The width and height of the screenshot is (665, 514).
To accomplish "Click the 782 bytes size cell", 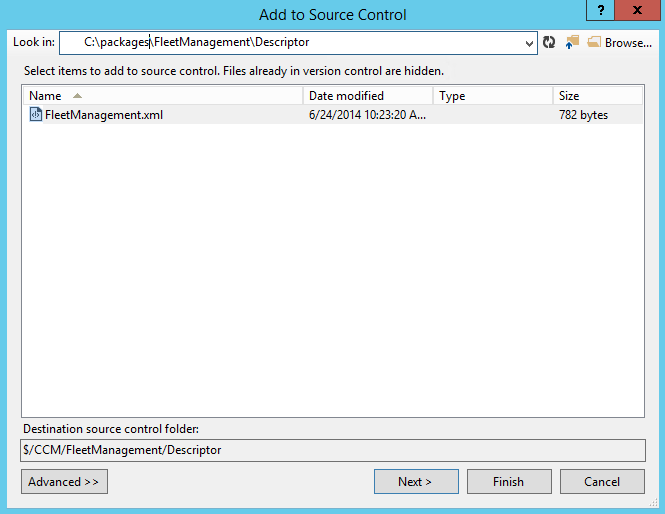I will 583,115.
